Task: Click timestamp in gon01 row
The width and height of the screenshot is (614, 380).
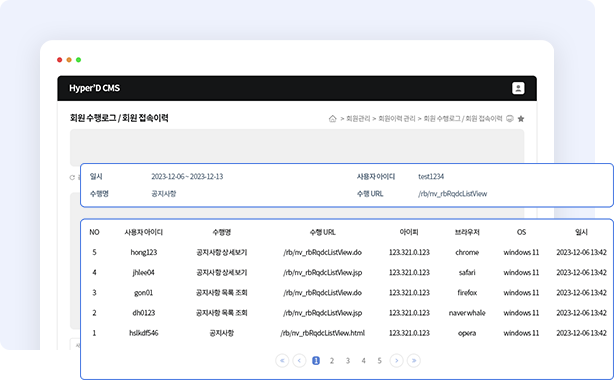Action: click(581, 293)
